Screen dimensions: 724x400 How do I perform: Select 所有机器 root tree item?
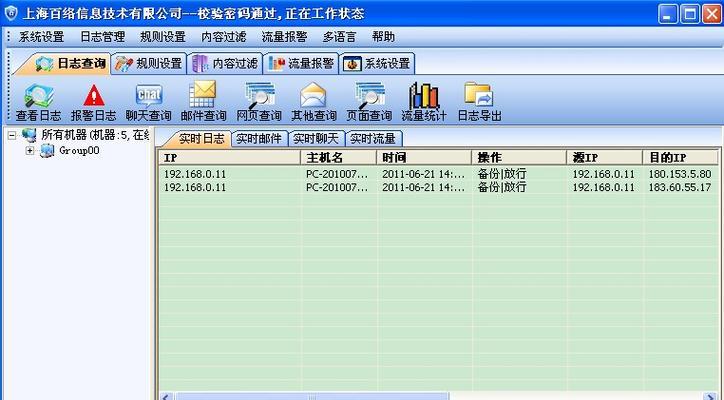pyautogui.click(x=95, y=135)
